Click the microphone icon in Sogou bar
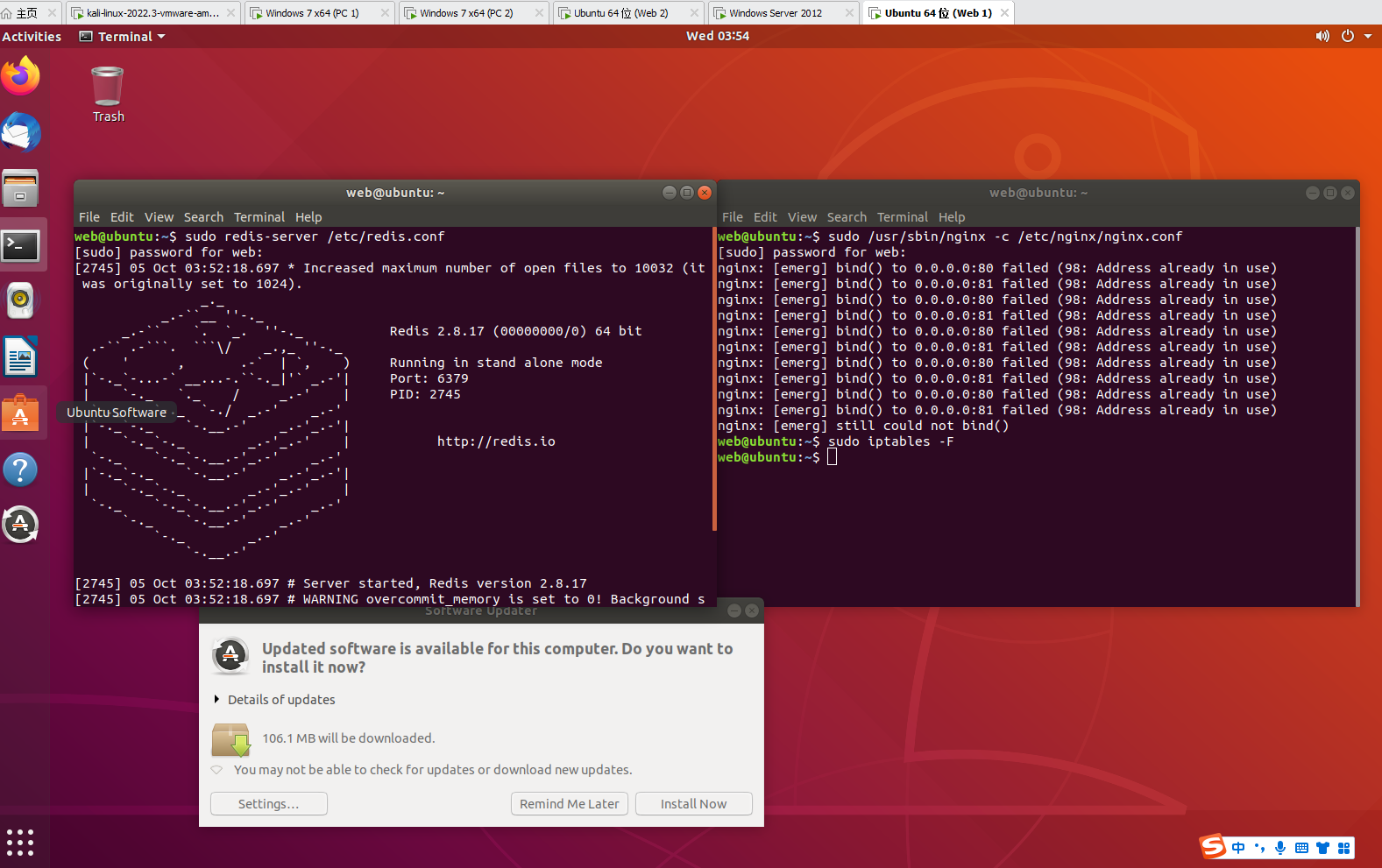Image resolution: width=1382 pixels, height=868 pixels. [x=1280, y=848]
